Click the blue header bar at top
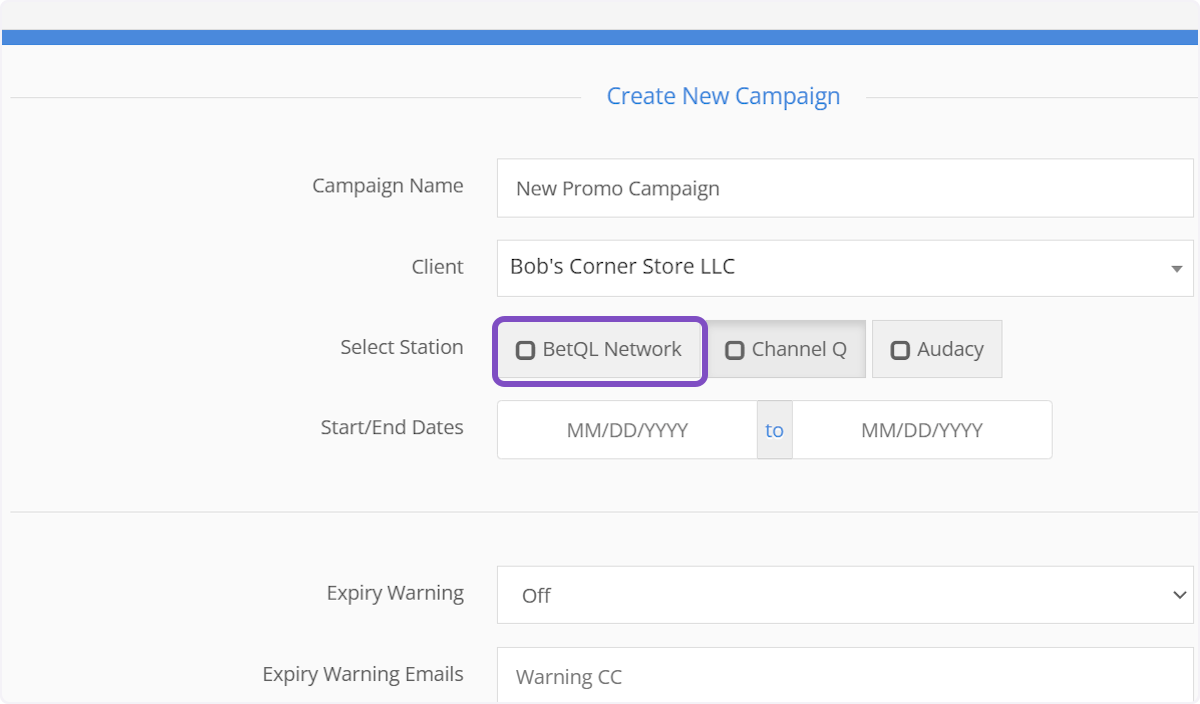Viewport: 1200px width, 704px height. (600, 37)
